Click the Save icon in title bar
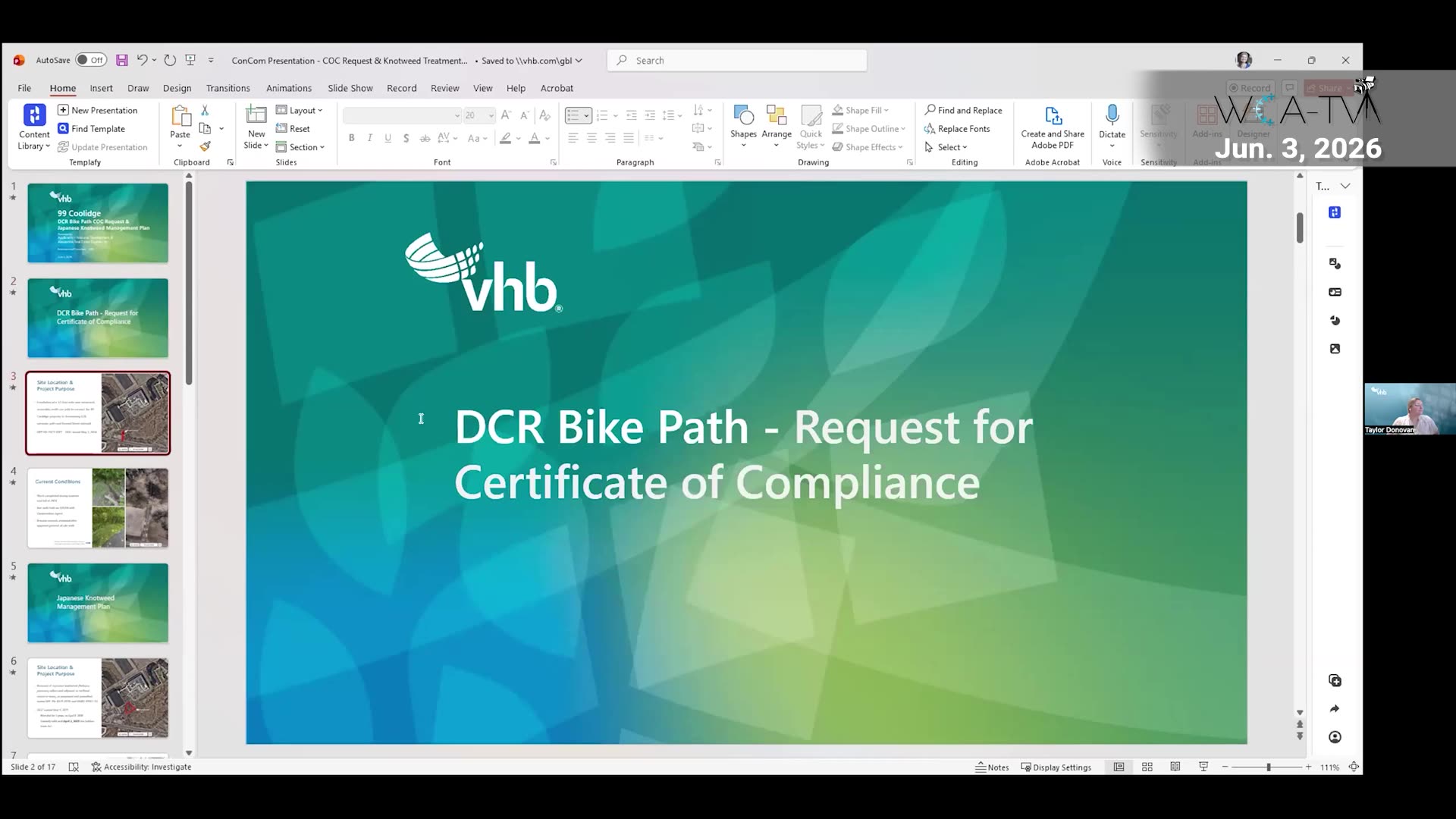 (x=121, y=60)
